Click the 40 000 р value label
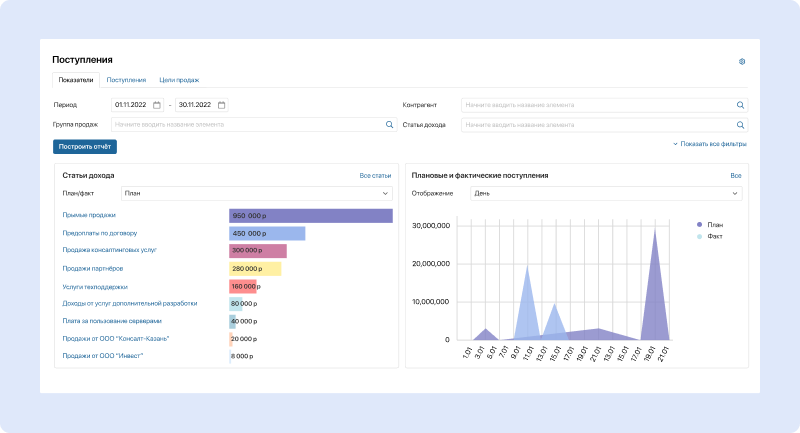 [244, 322]
